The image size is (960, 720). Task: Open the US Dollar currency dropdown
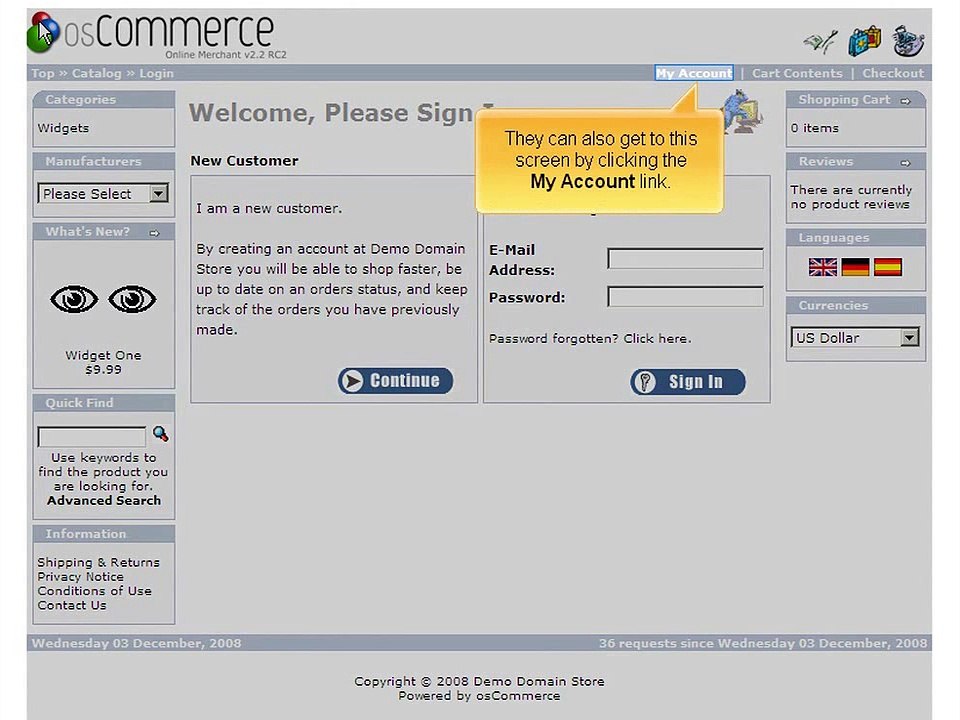(x=855, y=337)
